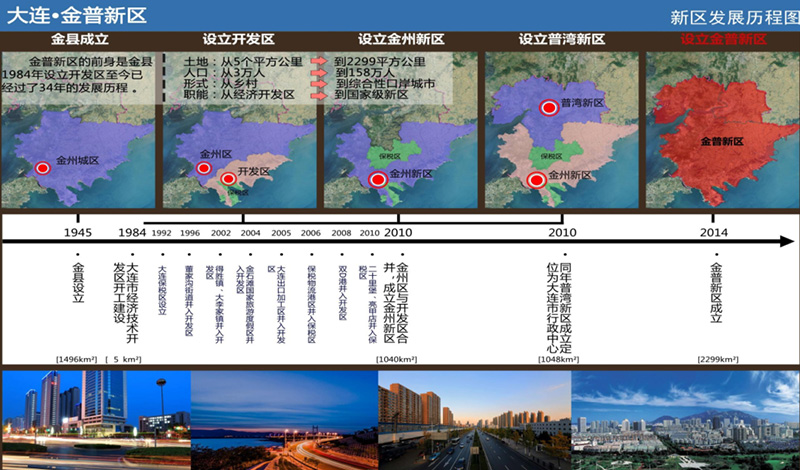
Task: Select the 金县成立 heading
Action: (x=80, y=39)
